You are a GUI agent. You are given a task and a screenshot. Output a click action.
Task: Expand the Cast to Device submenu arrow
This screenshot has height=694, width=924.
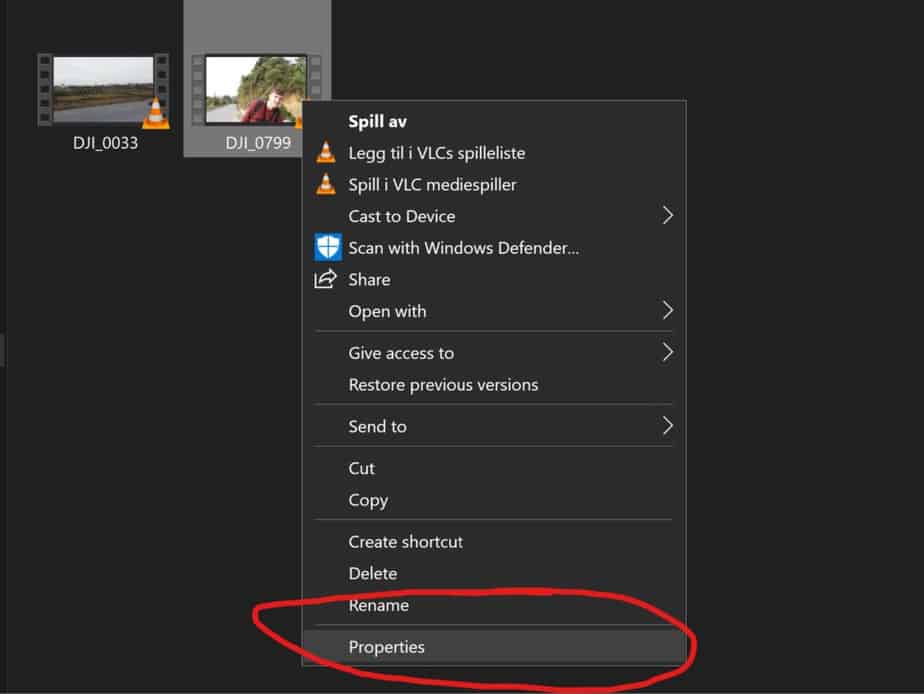click(667, 216)
